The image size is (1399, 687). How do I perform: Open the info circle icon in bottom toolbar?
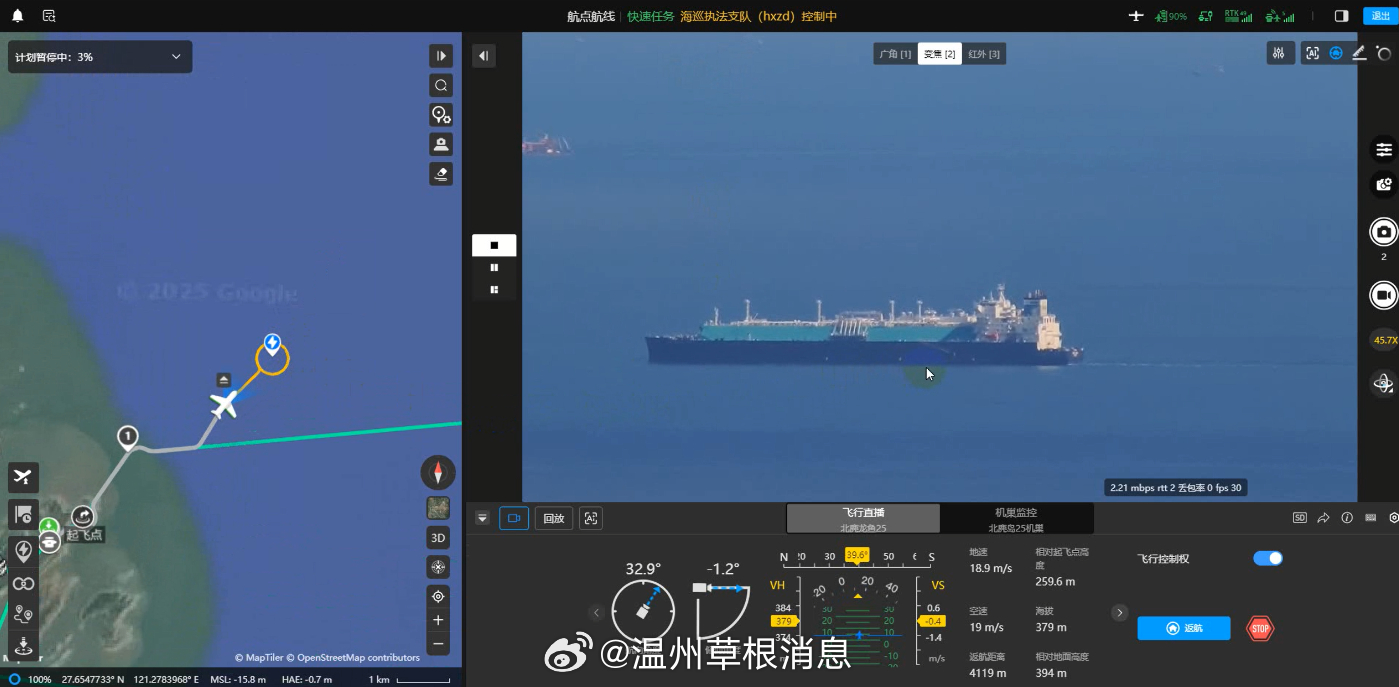point(1347,518)
